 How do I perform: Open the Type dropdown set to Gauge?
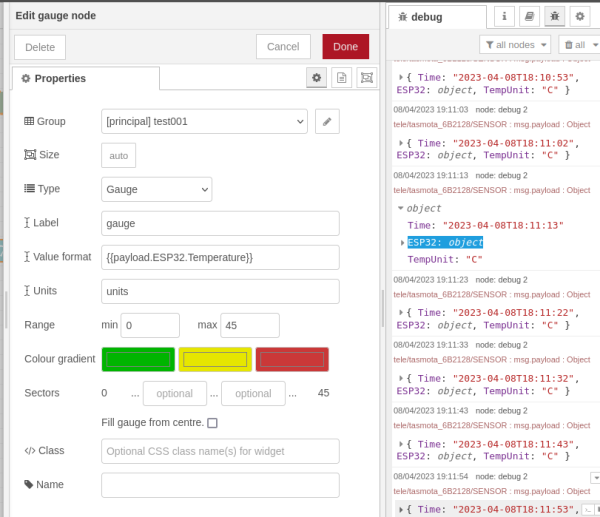(x=157, y=189)
